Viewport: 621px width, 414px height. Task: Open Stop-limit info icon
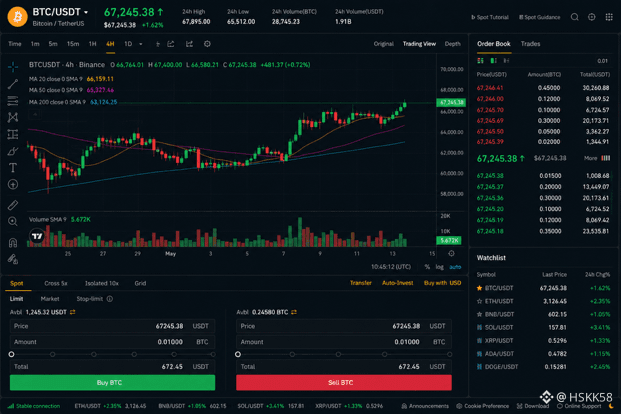tap(110, 299)
